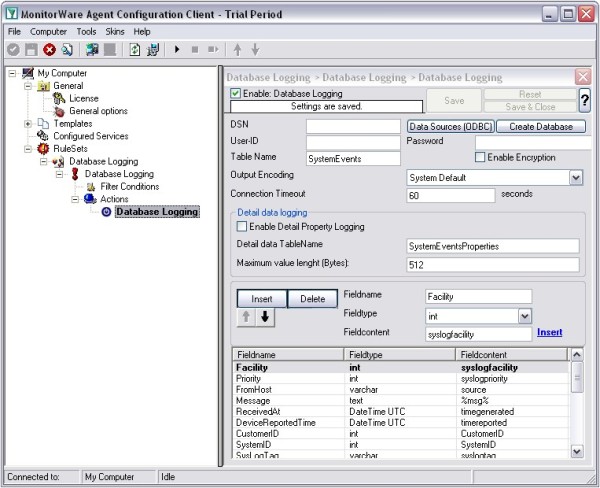
Task: Click the connect to computer toolbar icon
Action: coord(92,49)
